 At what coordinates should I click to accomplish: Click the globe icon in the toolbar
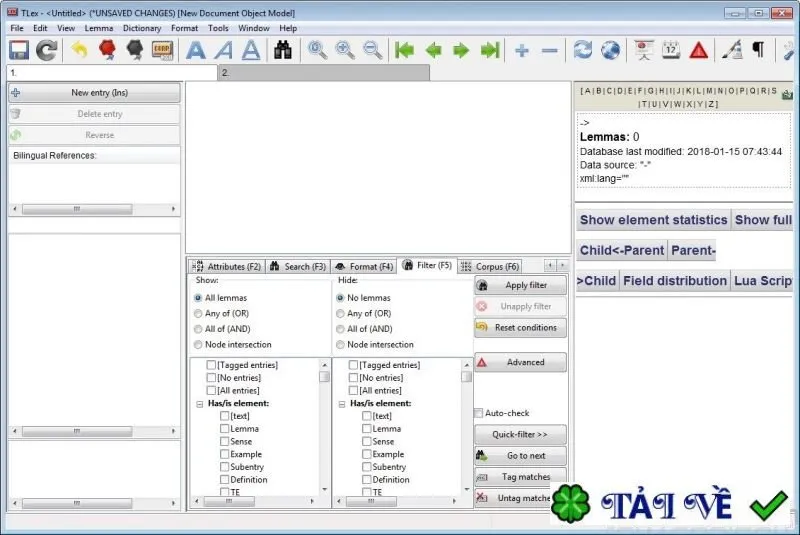[610, 50]
